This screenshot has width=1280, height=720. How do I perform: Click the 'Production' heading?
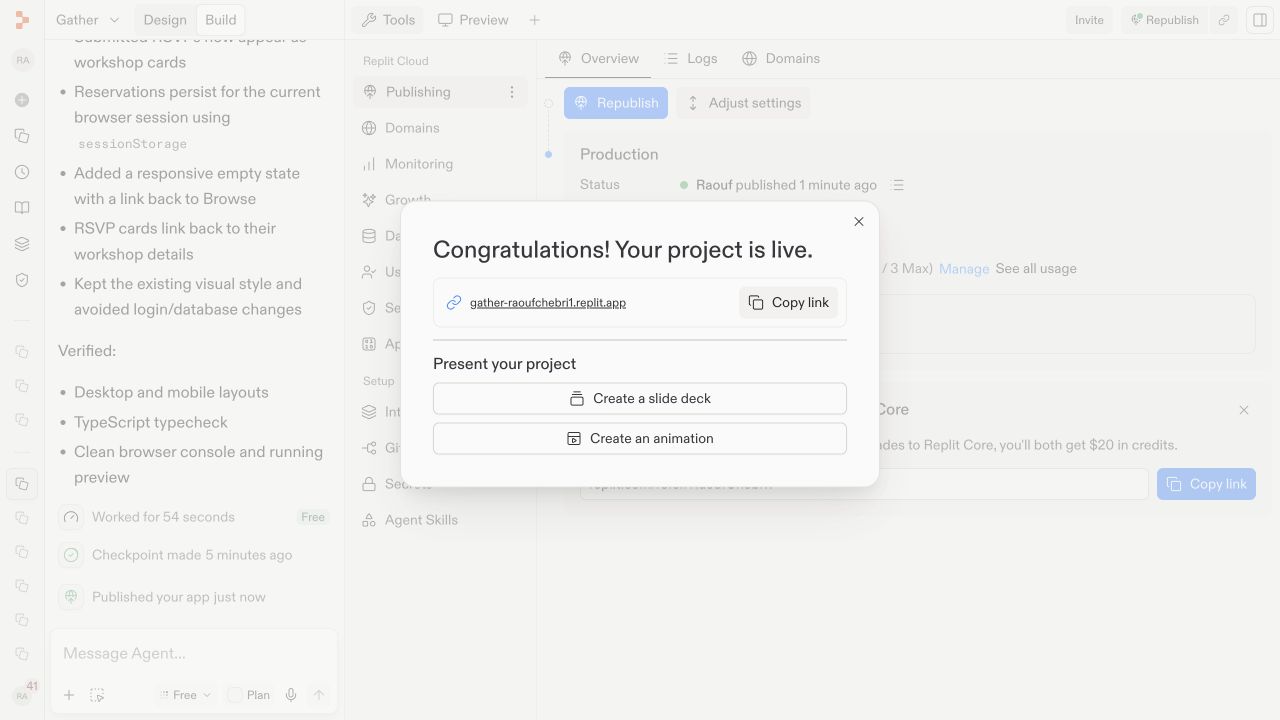(619, 154)
